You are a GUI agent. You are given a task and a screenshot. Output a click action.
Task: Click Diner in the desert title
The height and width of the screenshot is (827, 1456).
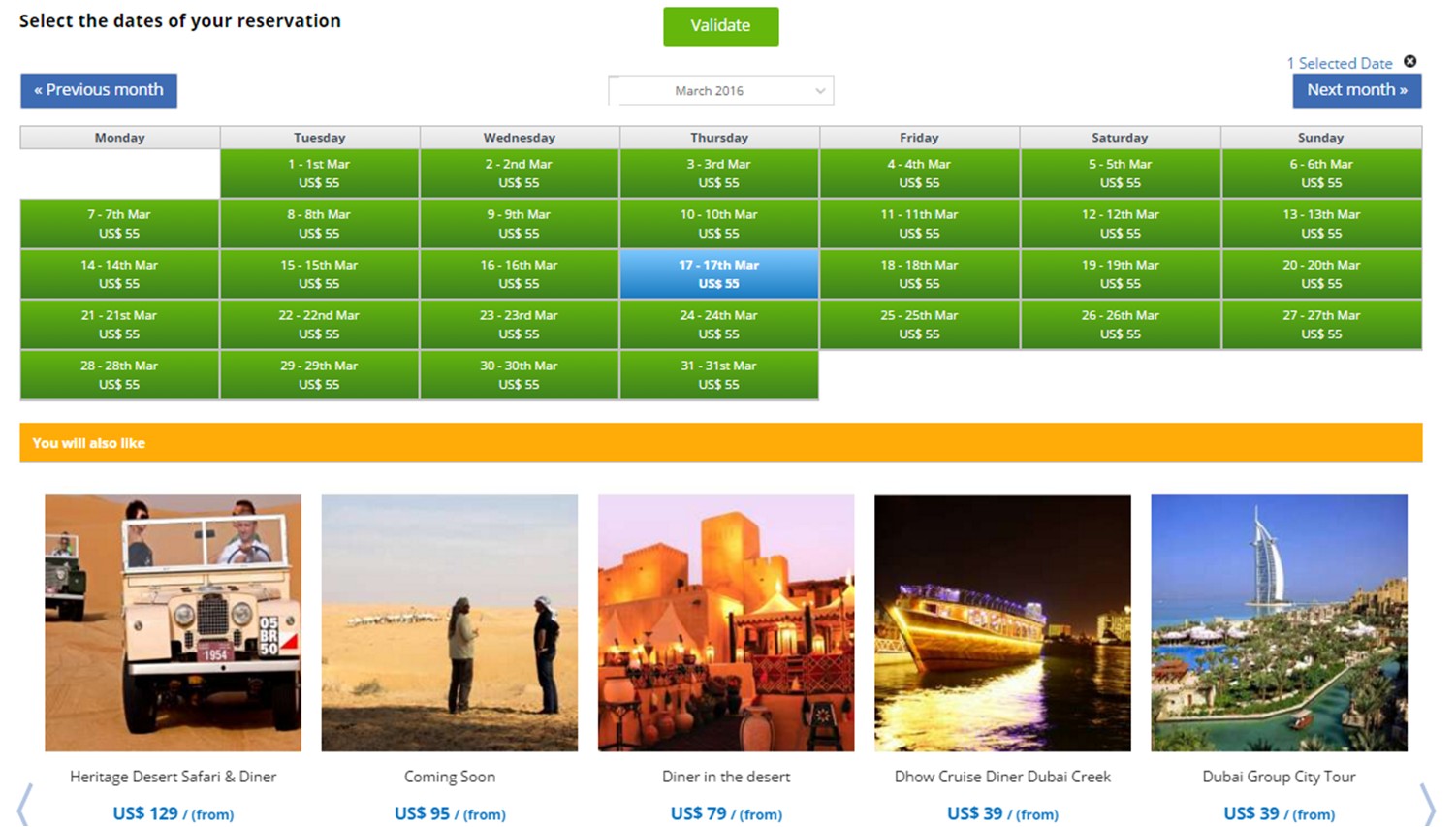tap(726, 777)
